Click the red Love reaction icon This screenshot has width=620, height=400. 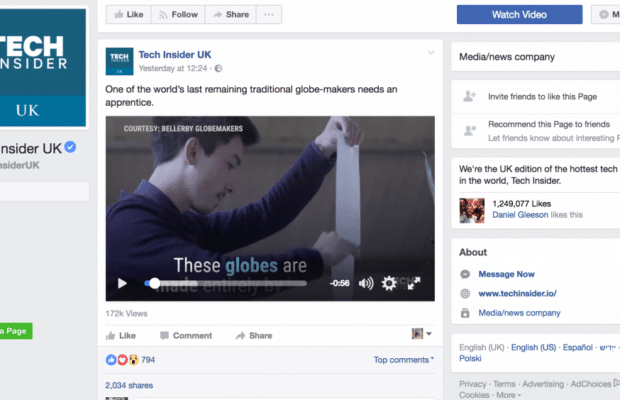click(122, 360)
